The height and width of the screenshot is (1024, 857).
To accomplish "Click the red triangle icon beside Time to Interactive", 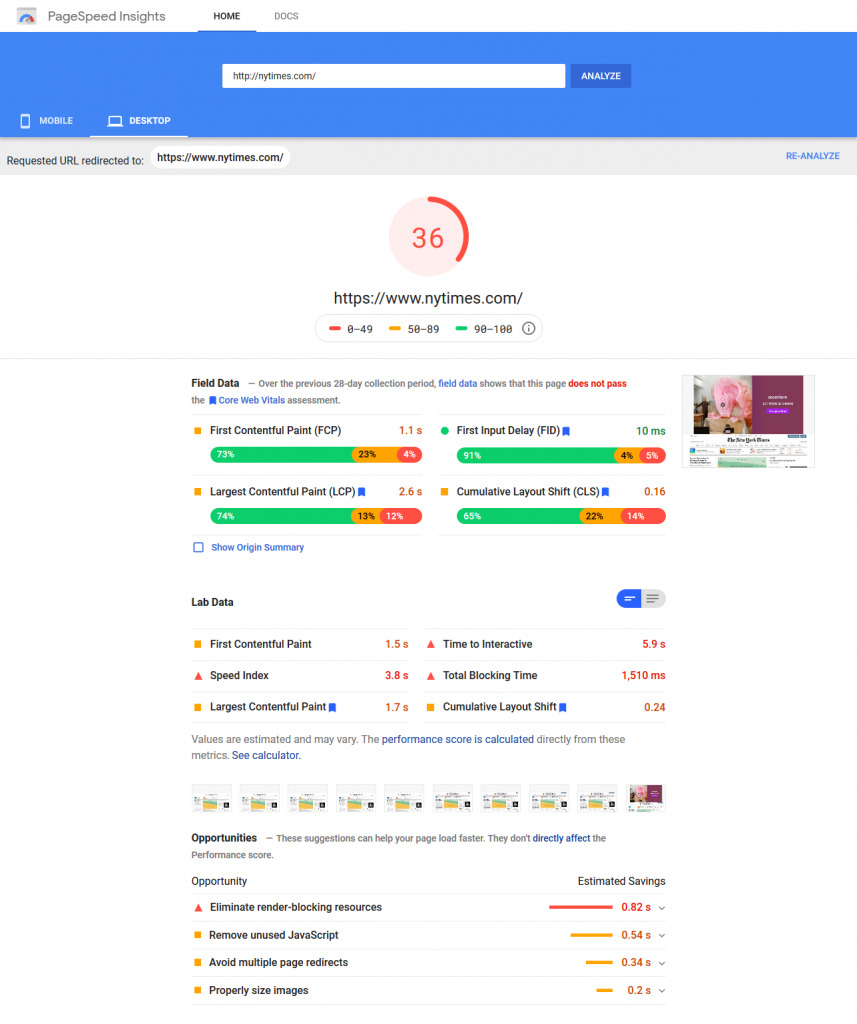I will click(430, 644).
